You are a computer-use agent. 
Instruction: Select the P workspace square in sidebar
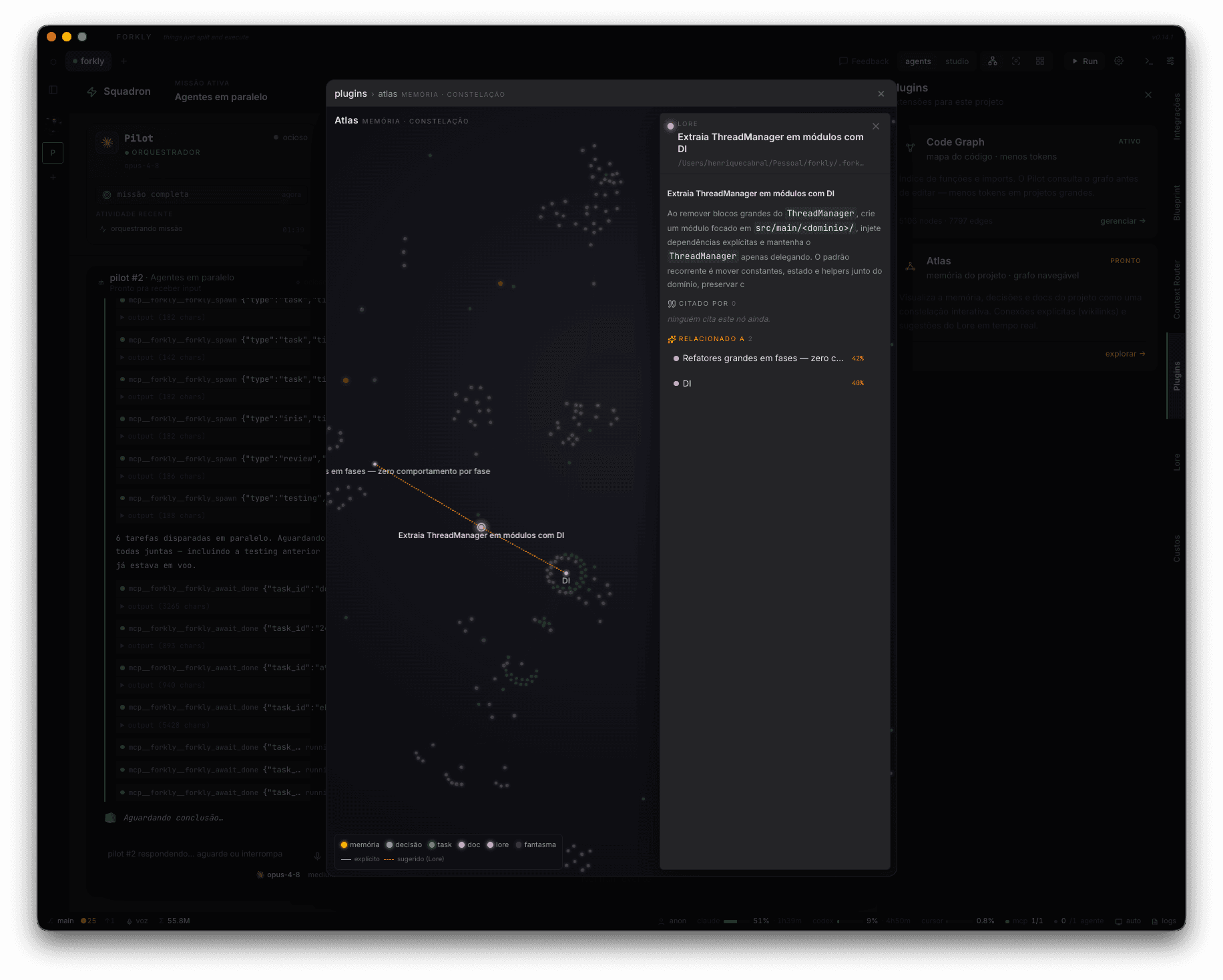53,153
